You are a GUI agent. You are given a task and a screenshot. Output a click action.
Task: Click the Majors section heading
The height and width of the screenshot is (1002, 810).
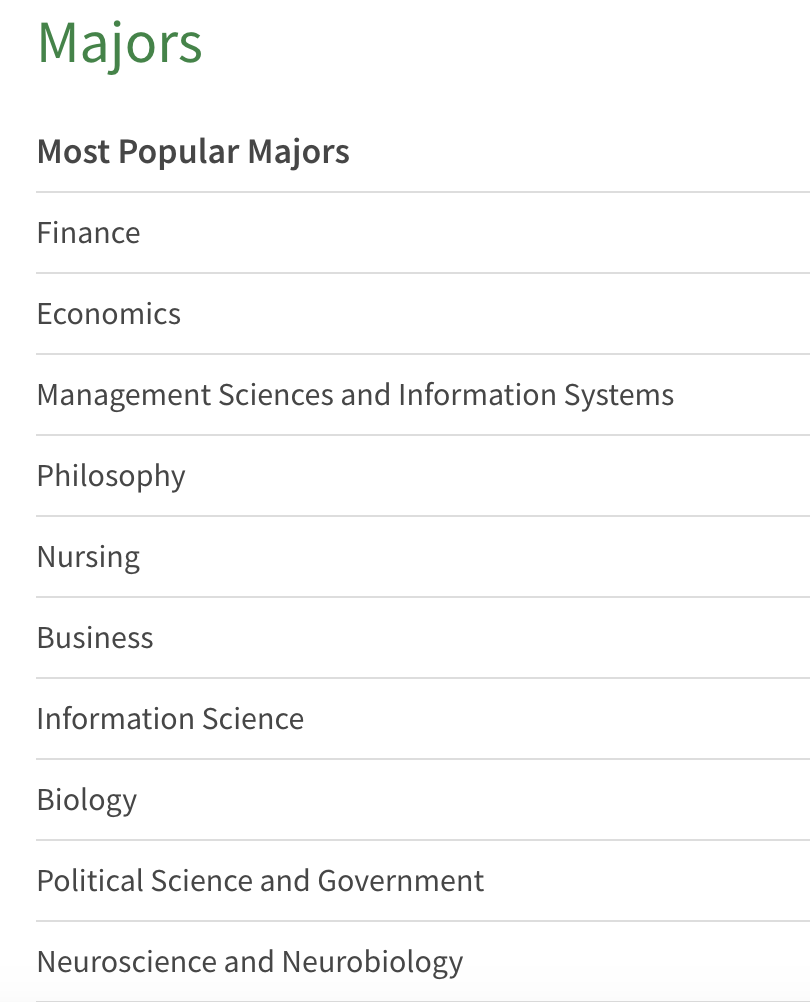click(119, 43)
